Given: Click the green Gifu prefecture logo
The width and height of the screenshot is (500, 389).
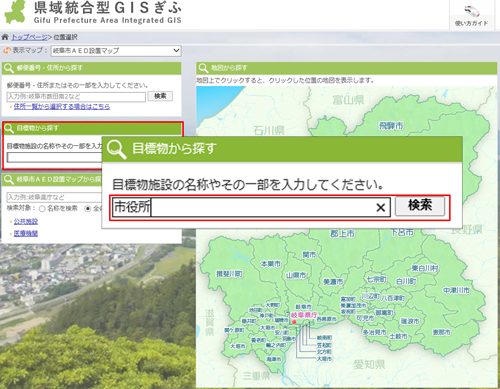Looking at the screenshot, I should pyautogui.click(x=15, y=12).
